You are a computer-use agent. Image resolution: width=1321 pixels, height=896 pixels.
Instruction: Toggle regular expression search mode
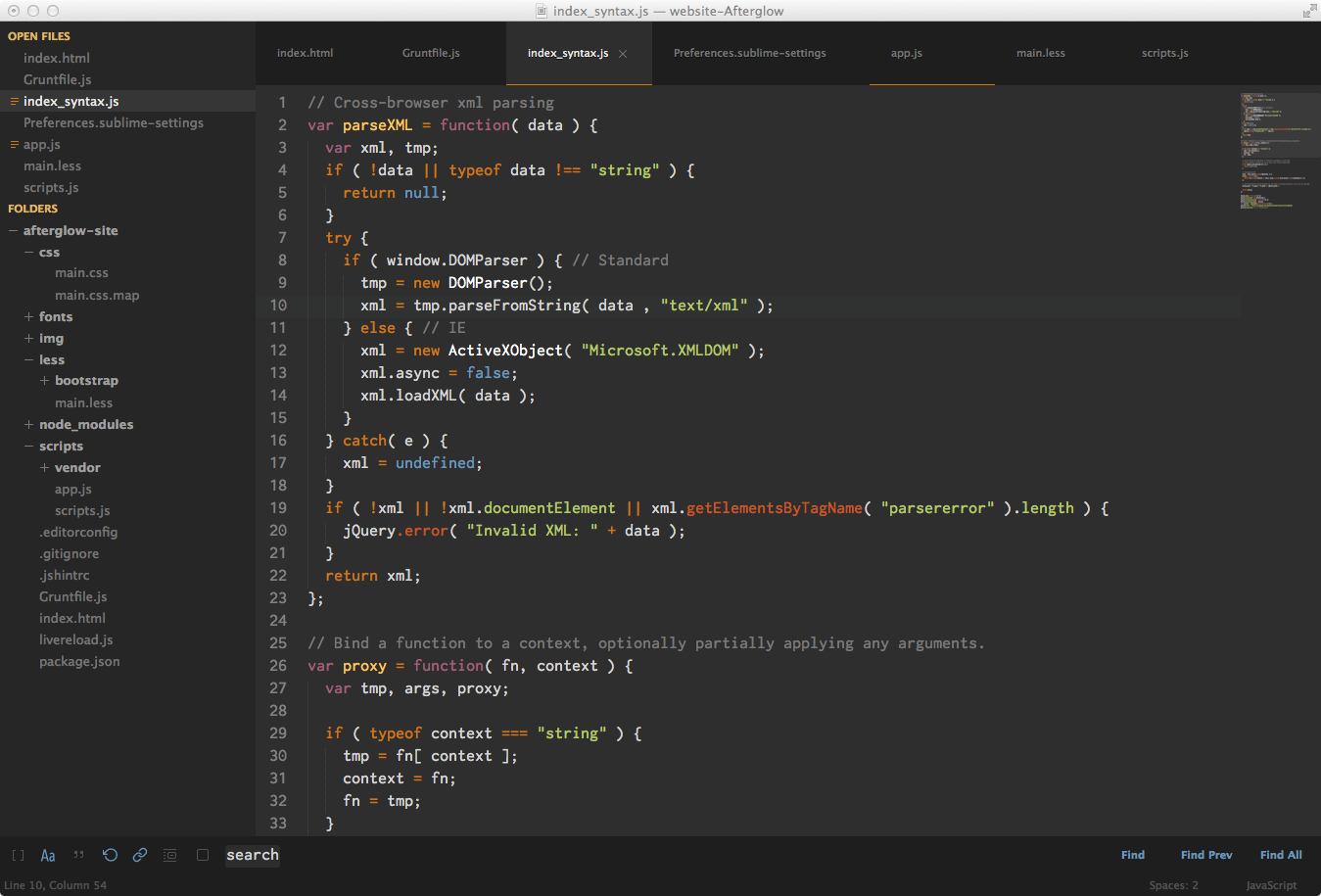tap(19, 855)
